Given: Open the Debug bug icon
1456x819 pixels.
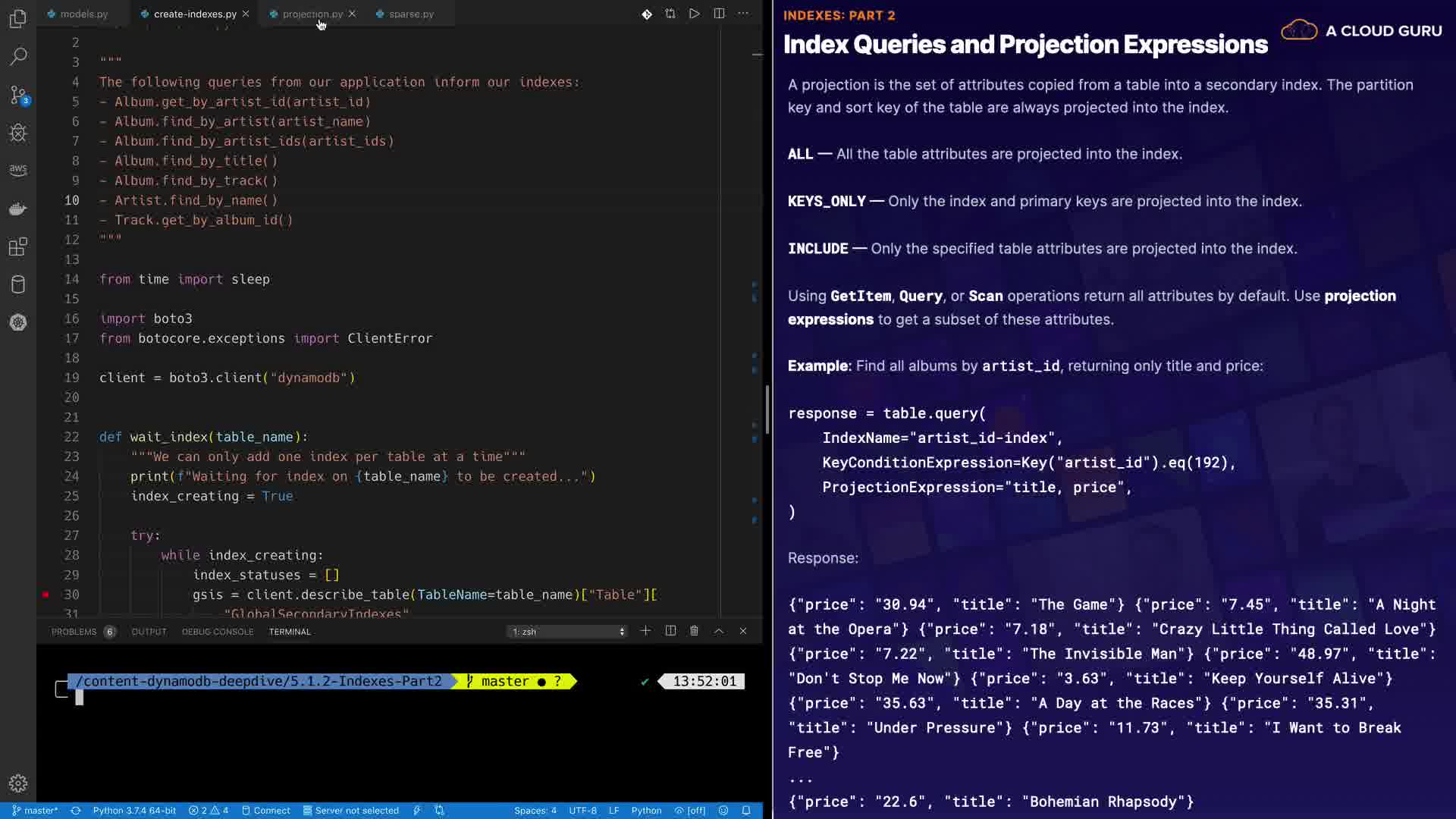Looking at the screenshot, I should pyautogui.click(x=18, y=133).
